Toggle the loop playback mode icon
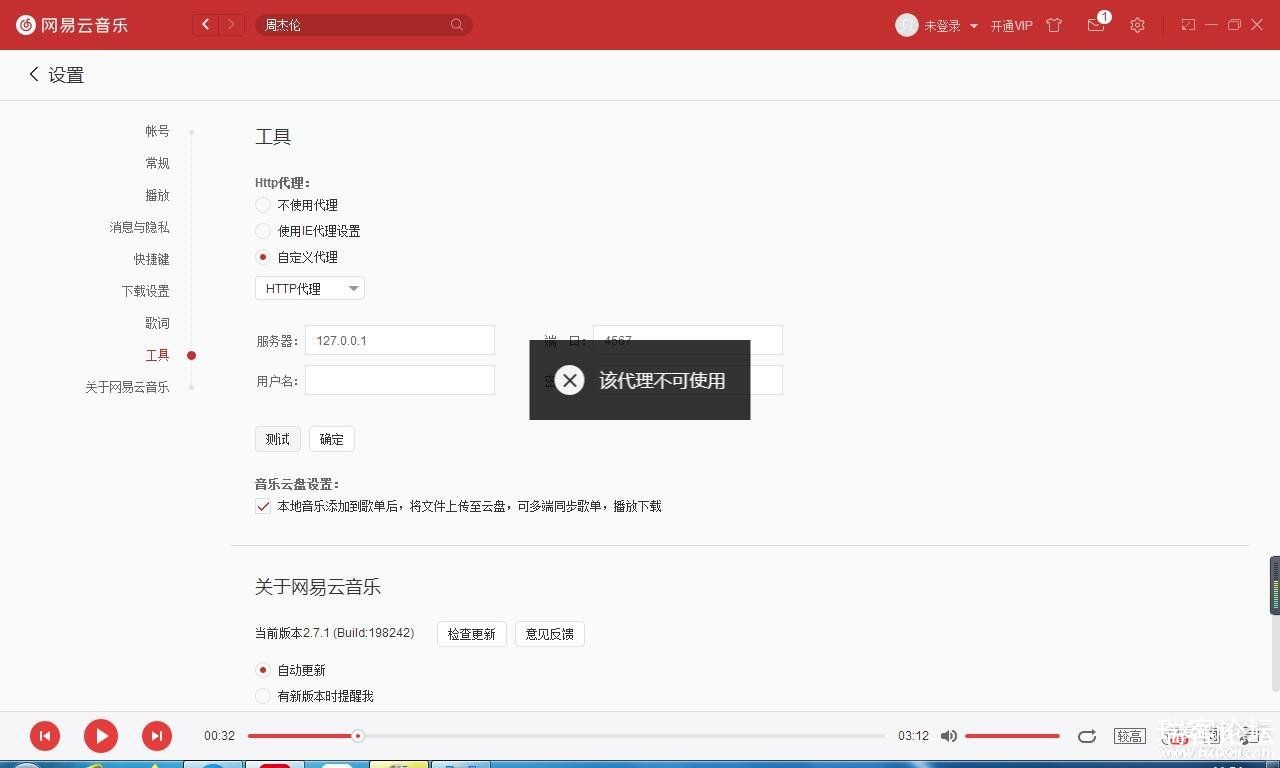 coord(1087,736)
